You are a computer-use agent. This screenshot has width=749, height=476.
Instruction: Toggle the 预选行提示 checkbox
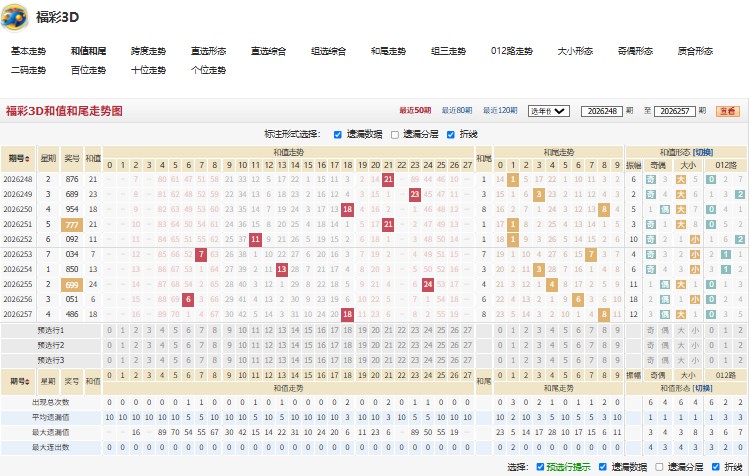coord(540,467)
